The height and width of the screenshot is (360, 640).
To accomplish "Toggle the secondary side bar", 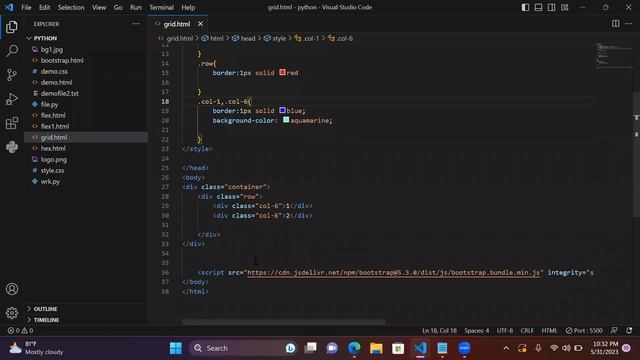I will click(551, 7).
